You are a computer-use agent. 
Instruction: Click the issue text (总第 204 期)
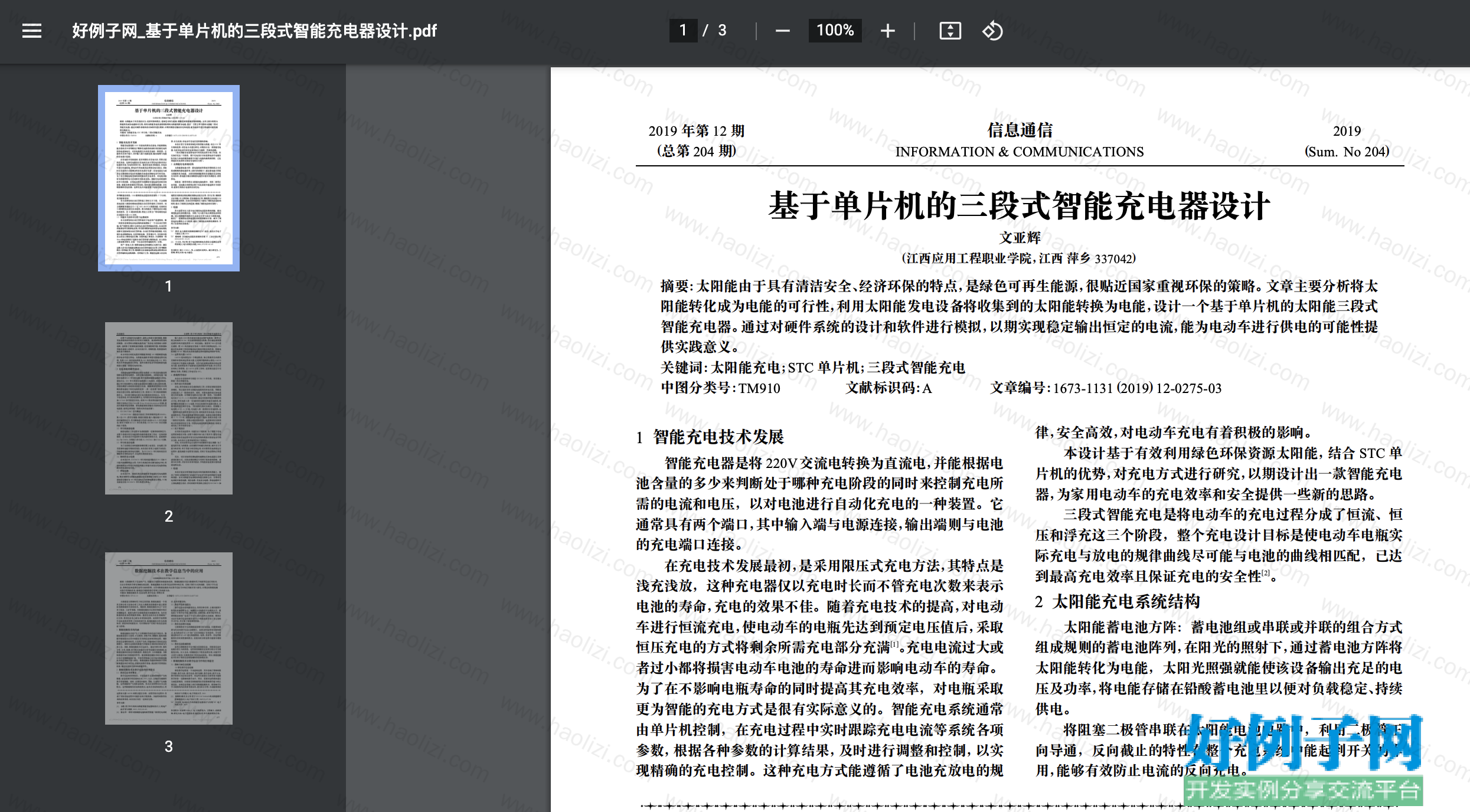[697, 152]
